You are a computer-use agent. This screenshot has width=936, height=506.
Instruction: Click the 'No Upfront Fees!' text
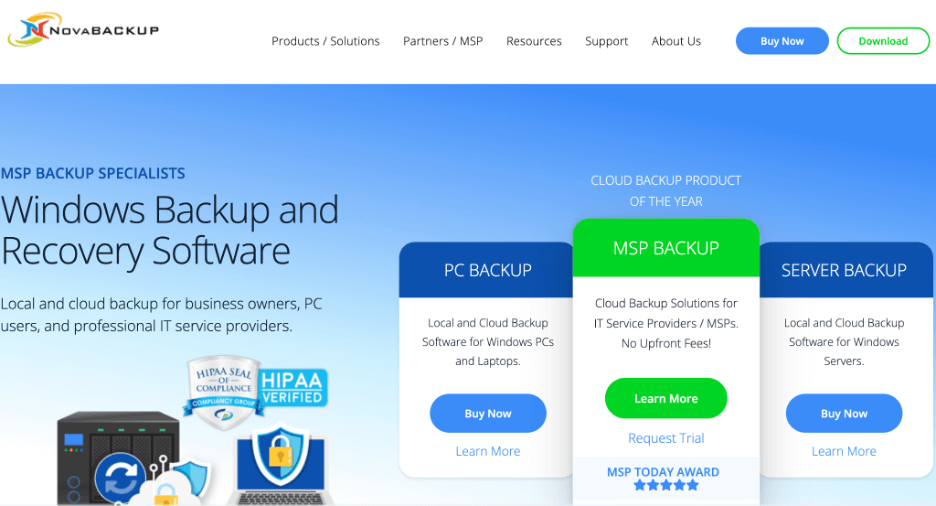[x=666, y=344]
